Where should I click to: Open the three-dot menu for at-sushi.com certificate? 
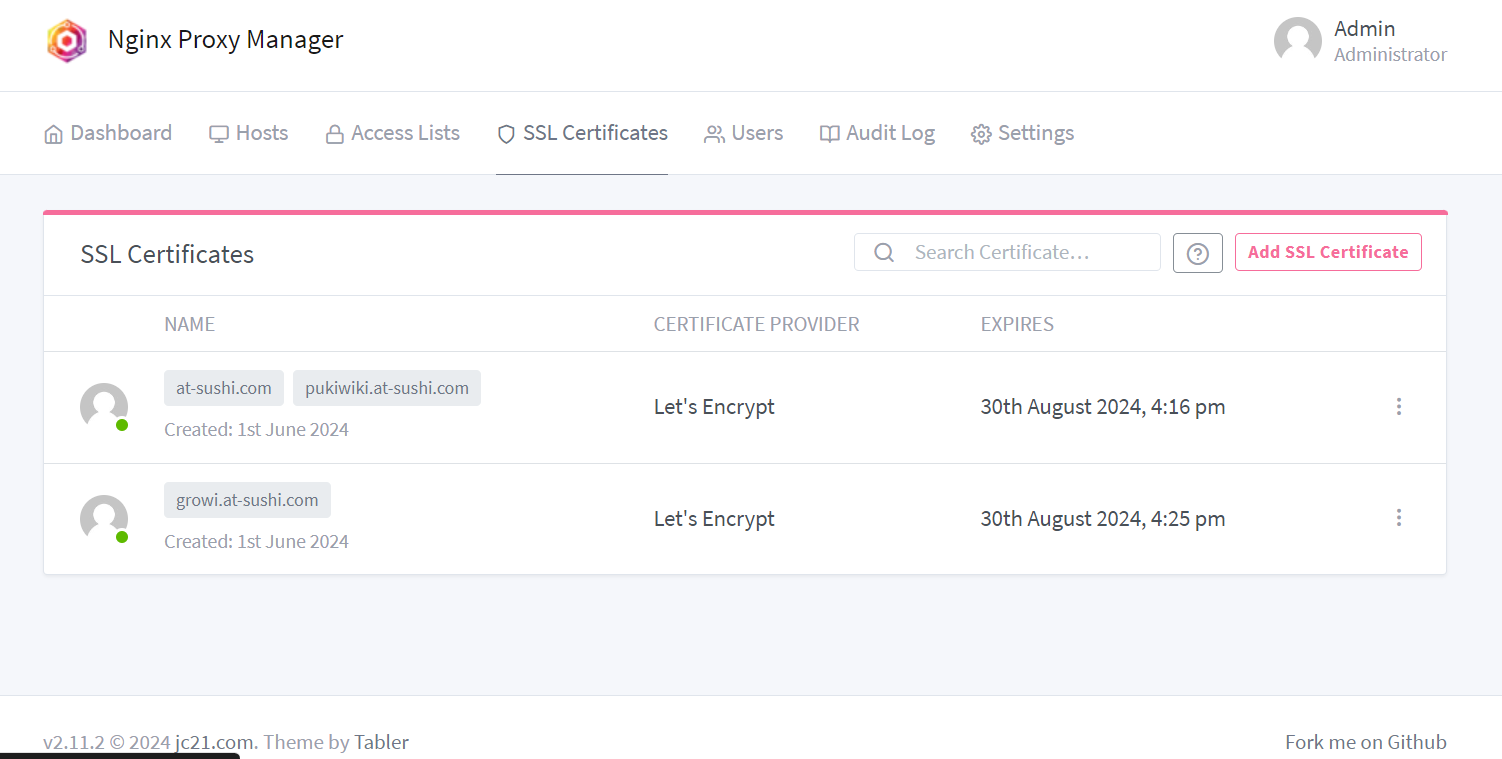pos(1398,406)
